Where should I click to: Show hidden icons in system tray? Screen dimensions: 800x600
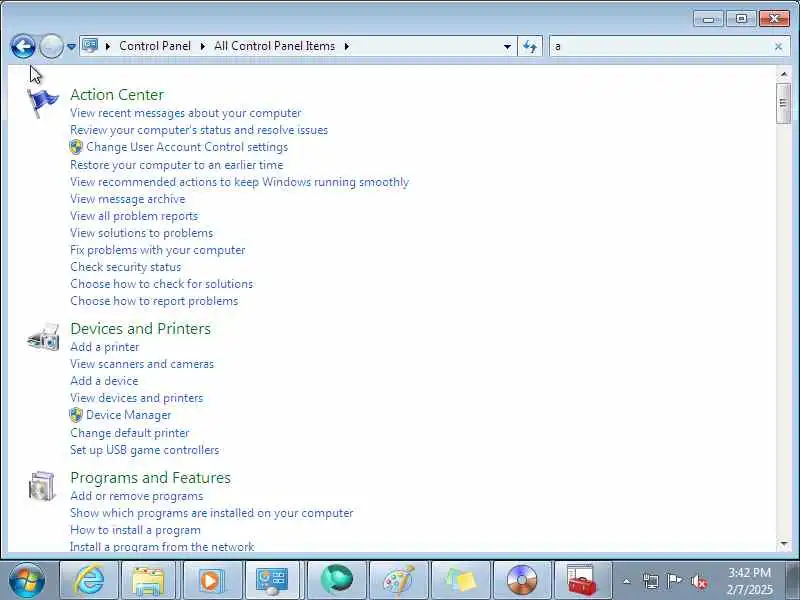click(x=627, y=581)
